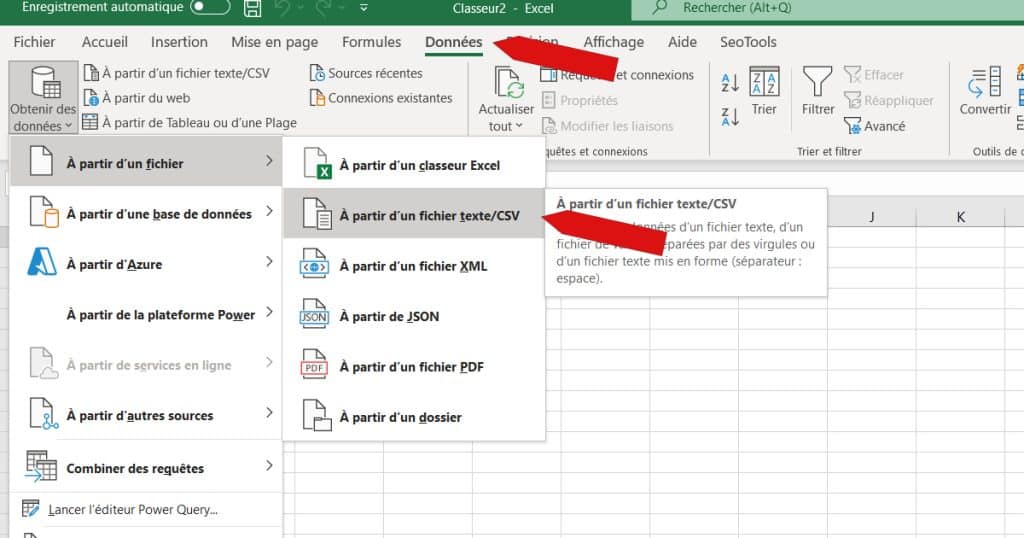
Task: Click chevron beside À partir d'une base de données
Action: (269, 211)
